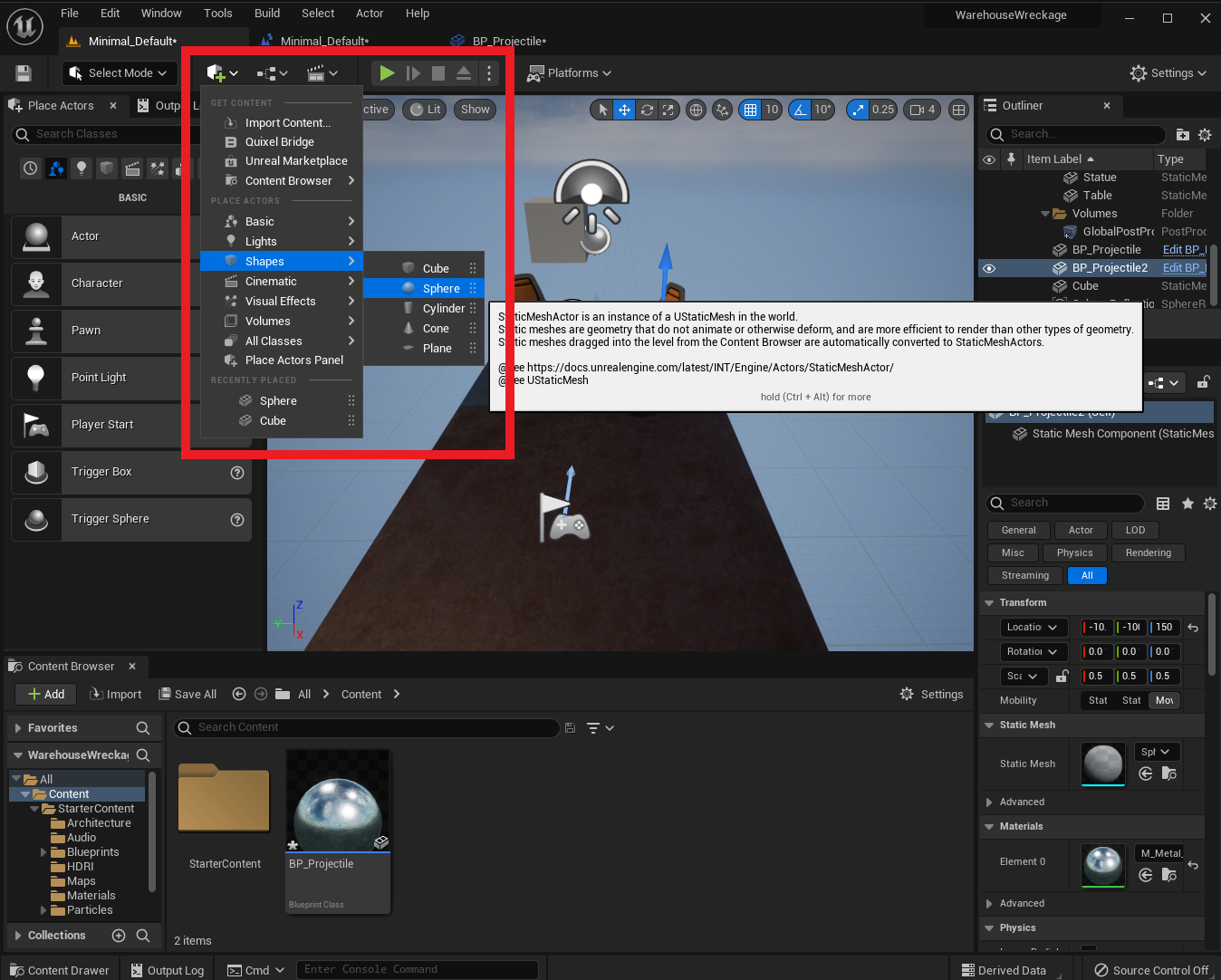Open the Content Drawer
Image resolution: width=1221 pixels, height=980 pixels.
click(60, 970)
